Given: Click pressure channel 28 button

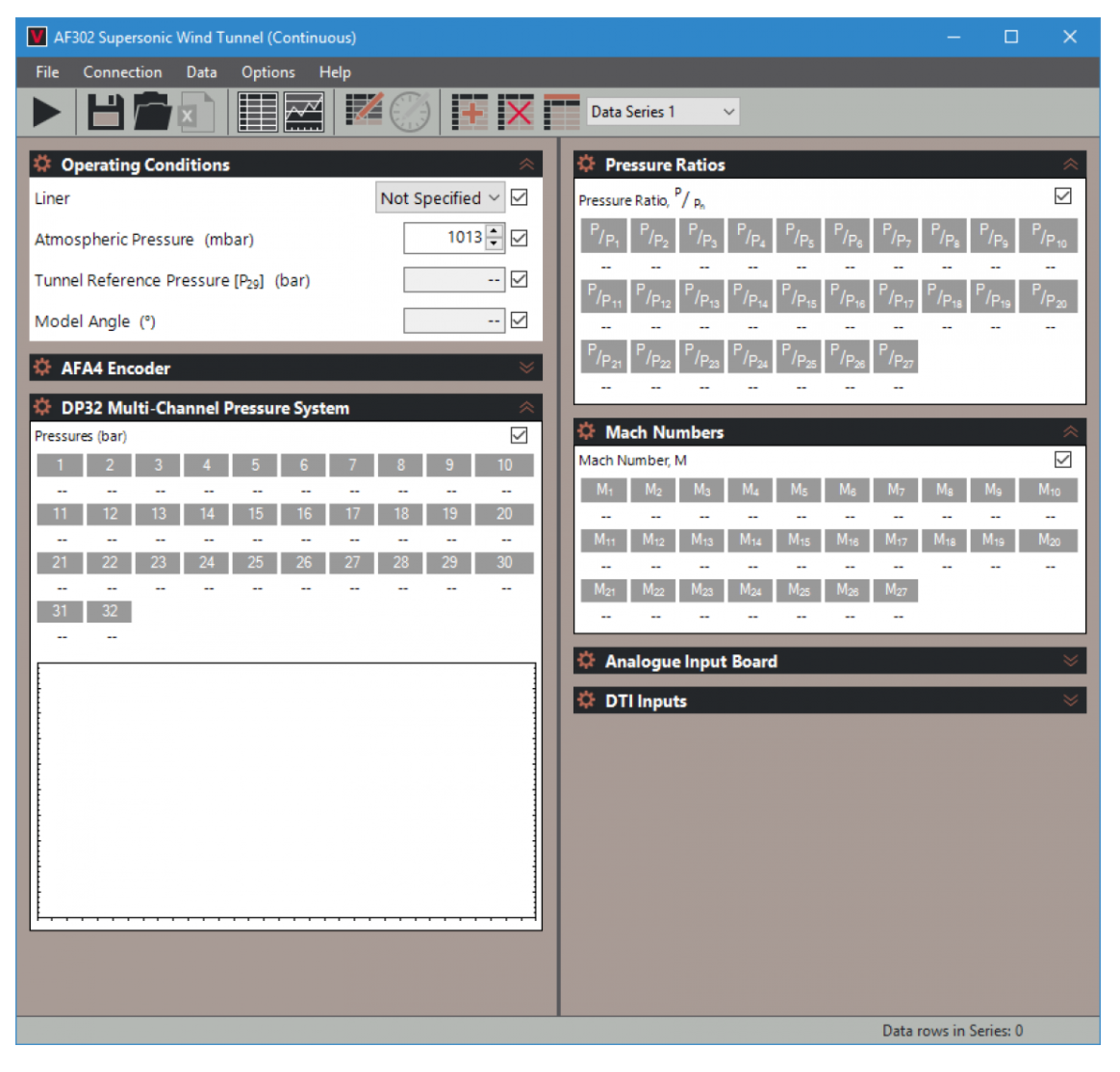Looking at the screenshot, I should (x=400, y=563).
